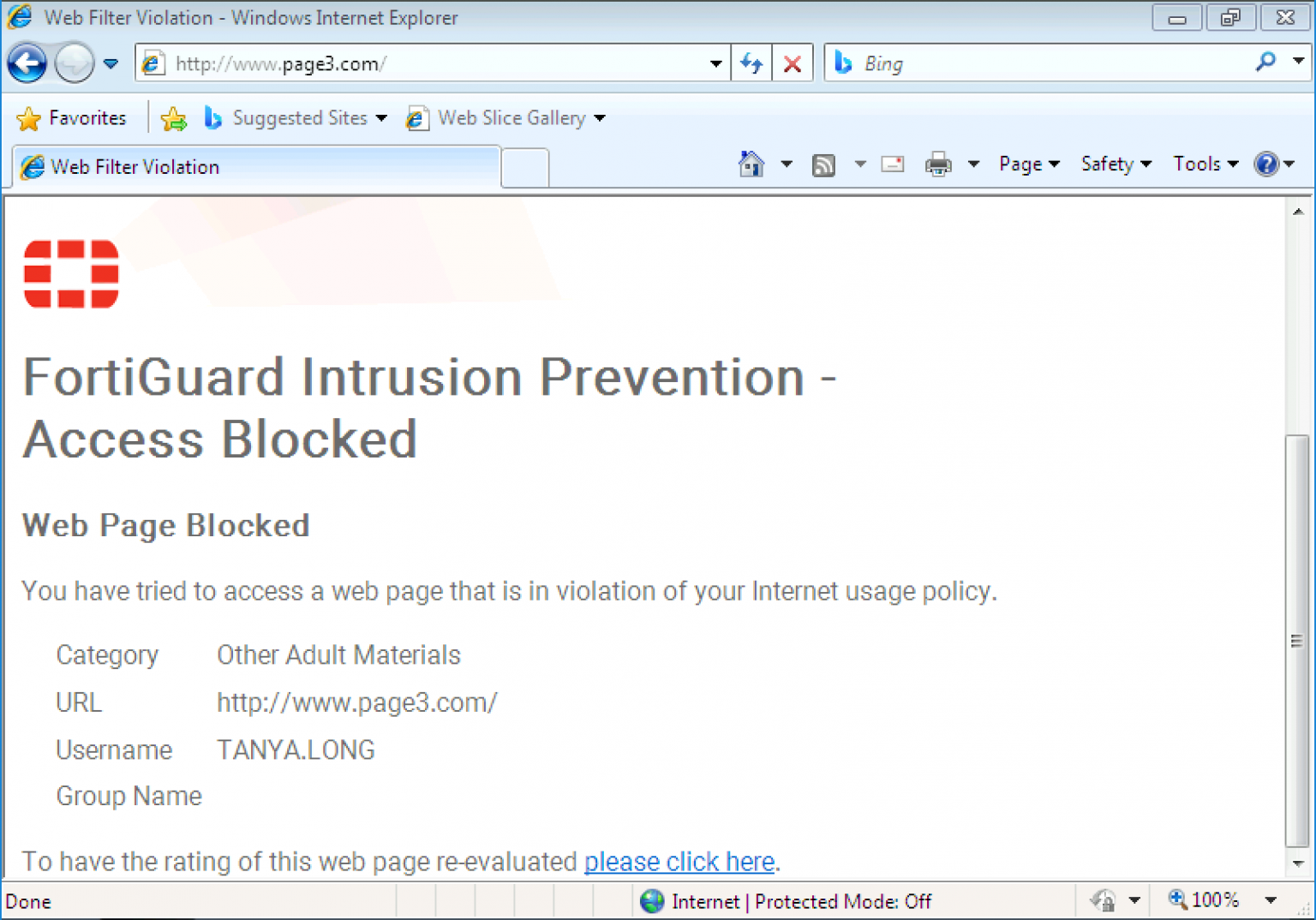
Task: Open the Tools menu
Action: (1205, 164)
